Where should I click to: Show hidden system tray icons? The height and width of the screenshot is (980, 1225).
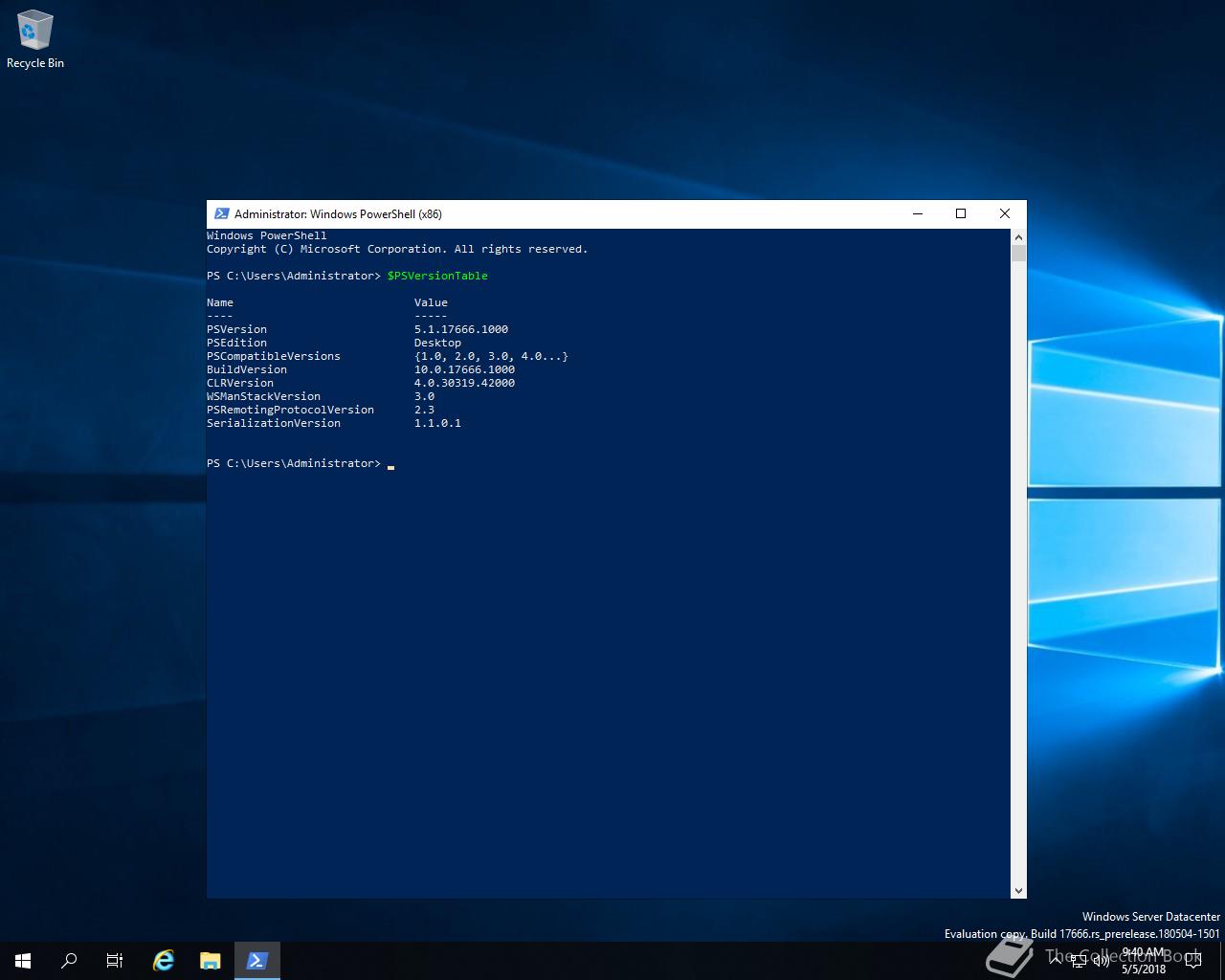(1056, 961)
